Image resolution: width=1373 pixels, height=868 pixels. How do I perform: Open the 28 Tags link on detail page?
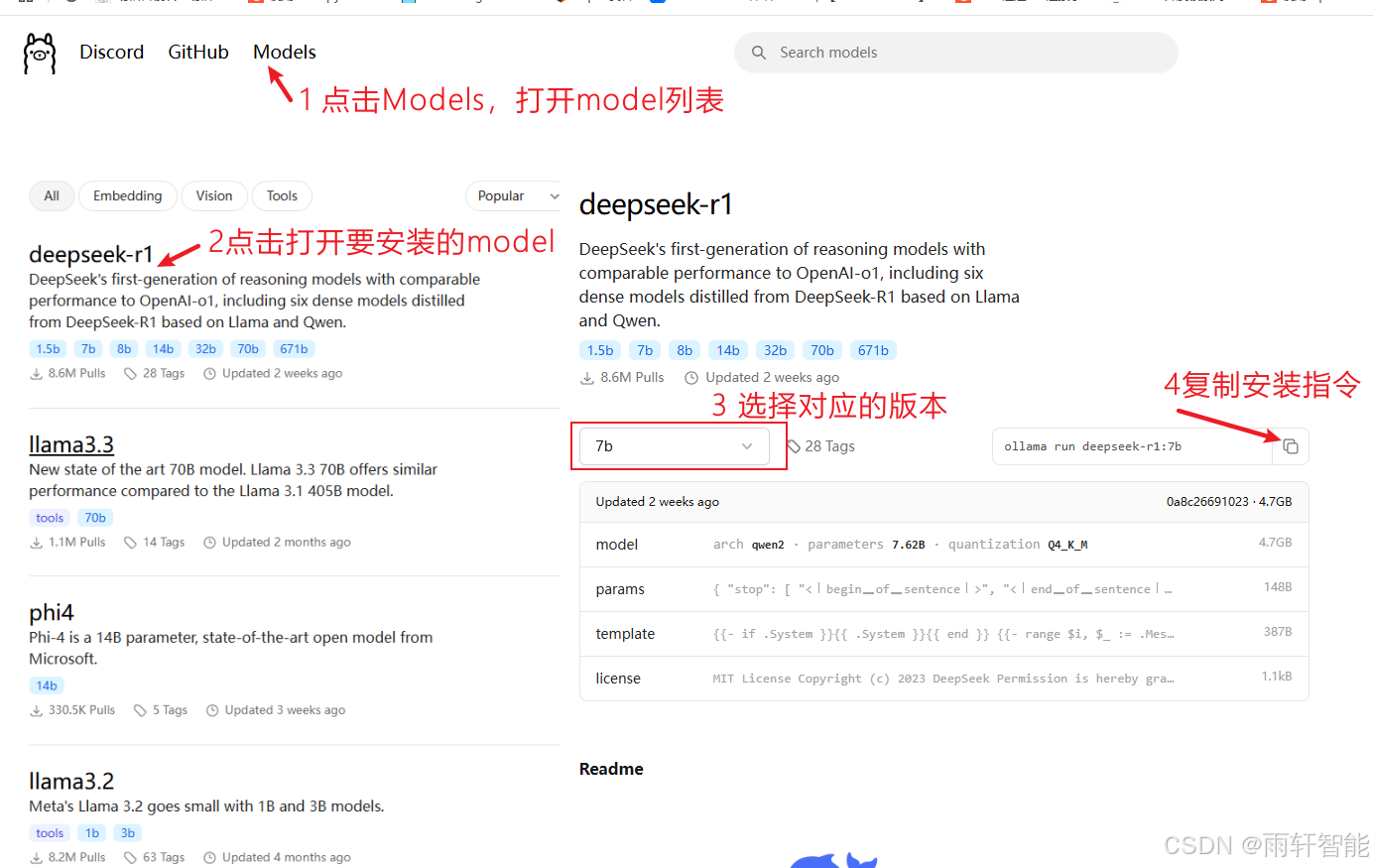821,446
